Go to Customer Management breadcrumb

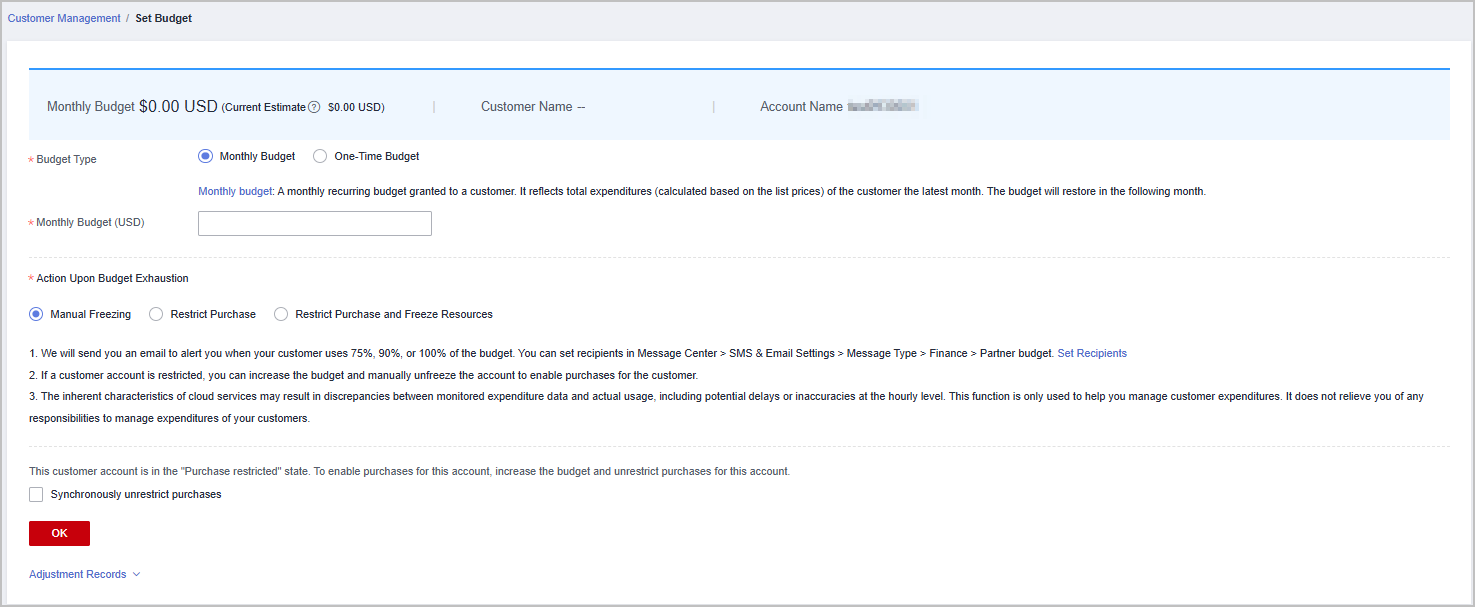(x=64, y=18)
